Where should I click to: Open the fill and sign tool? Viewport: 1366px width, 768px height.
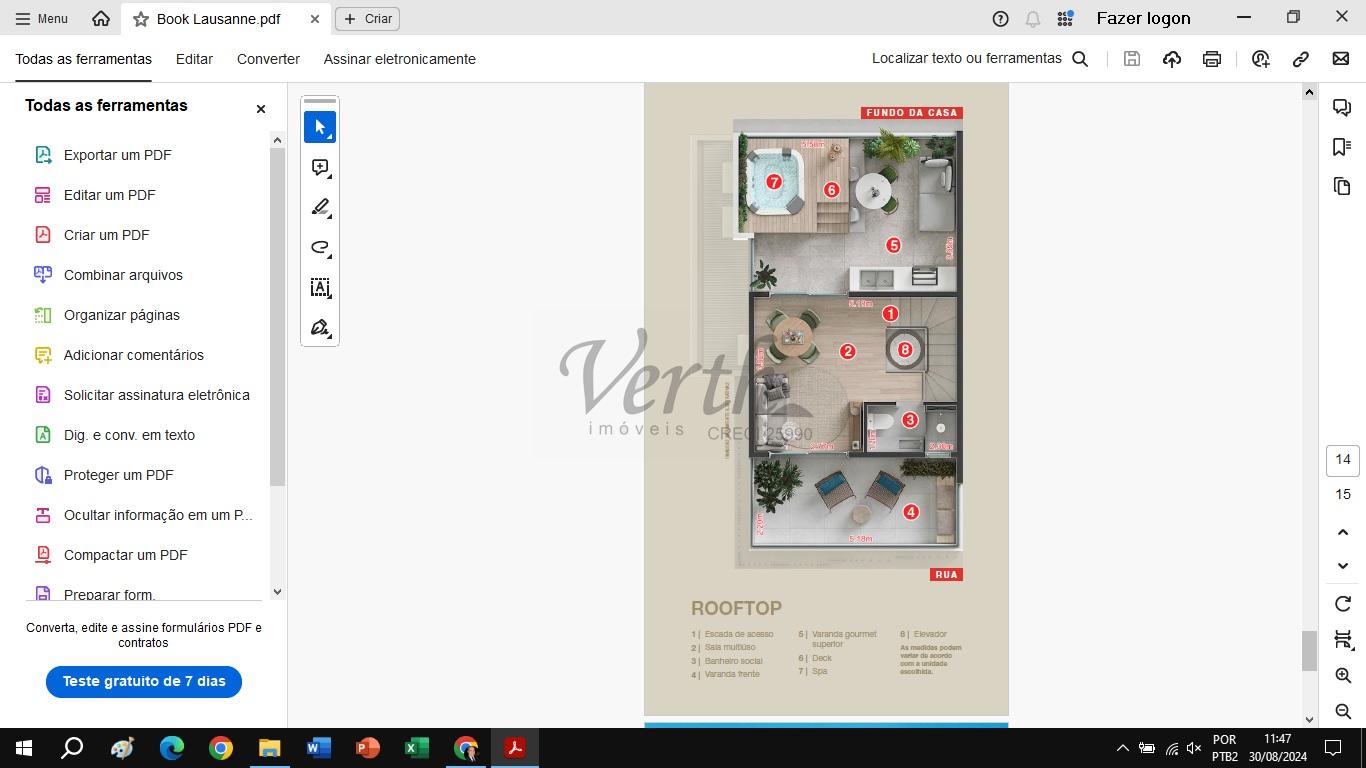(x=320, y=328)
